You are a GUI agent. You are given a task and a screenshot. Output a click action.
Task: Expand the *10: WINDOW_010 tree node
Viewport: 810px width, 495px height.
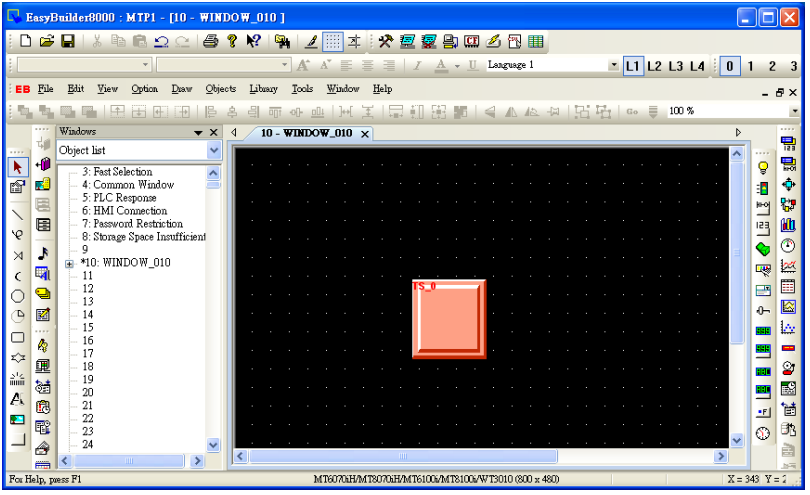69,264
